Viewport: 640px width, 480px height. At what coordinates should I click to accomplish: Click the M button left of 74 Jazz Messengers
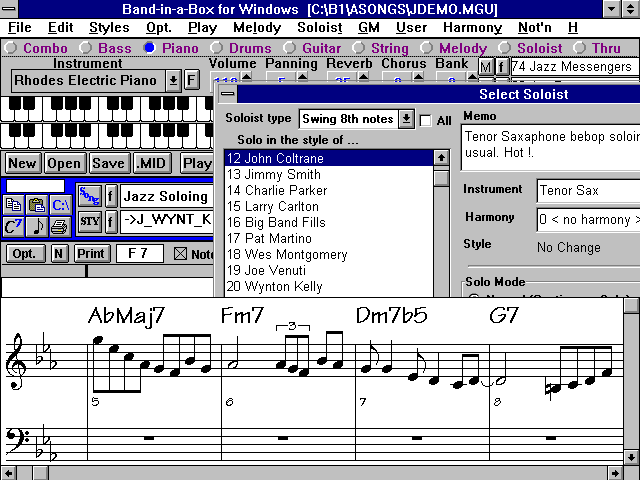click(485, 67)
